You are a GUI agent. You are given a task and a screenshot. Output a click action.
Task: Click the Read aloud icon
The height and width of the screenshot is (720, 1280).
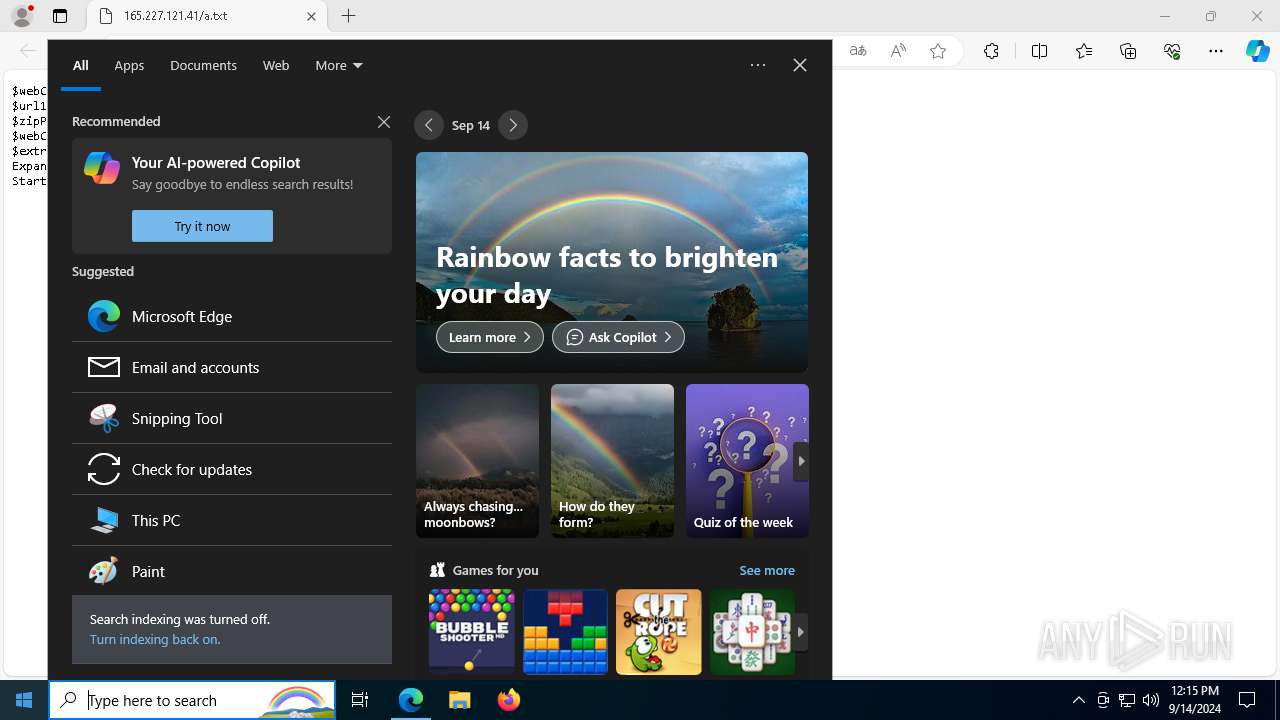point(898,51)
